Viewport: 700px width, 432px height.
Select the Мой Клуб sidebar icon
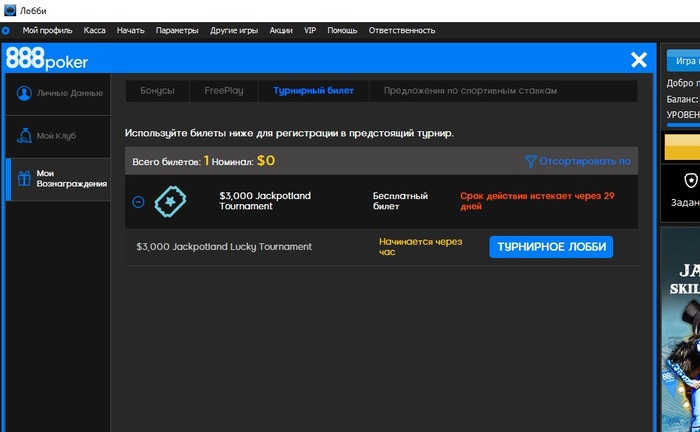pos(24,136)
